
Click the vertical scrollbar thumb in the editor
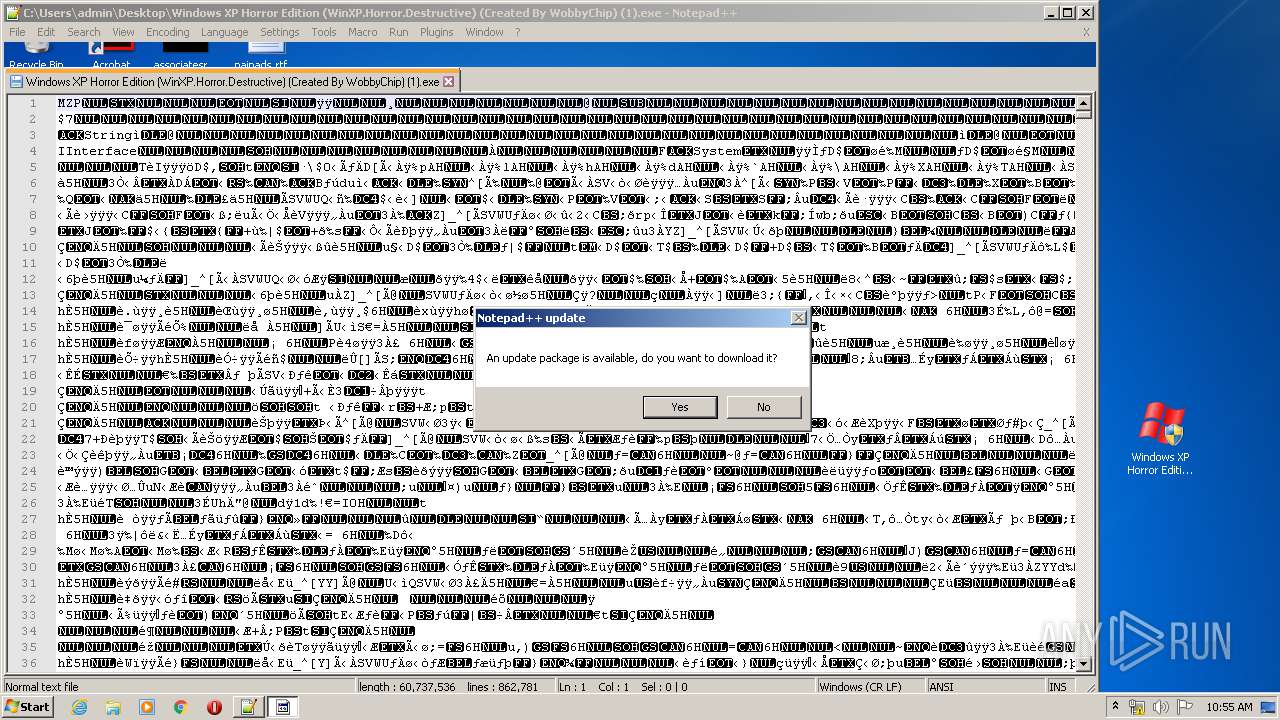tap(1084, 115)
